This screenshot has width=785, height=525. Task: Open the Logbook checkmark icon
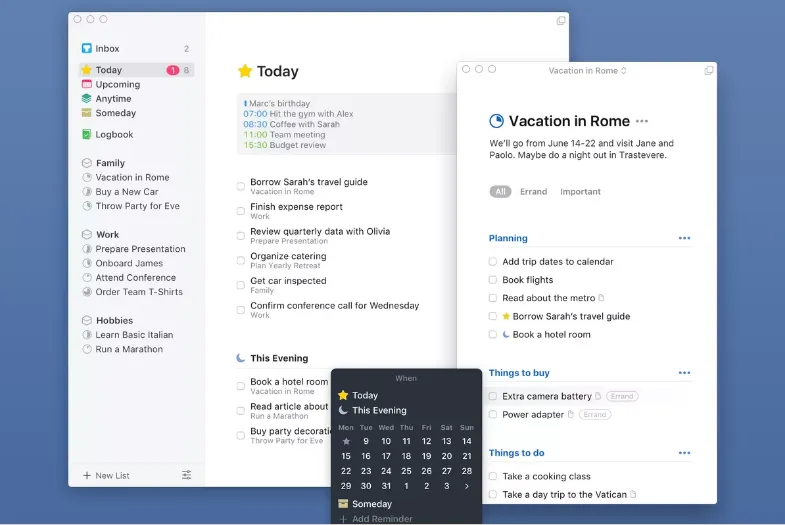click(87, 134)
